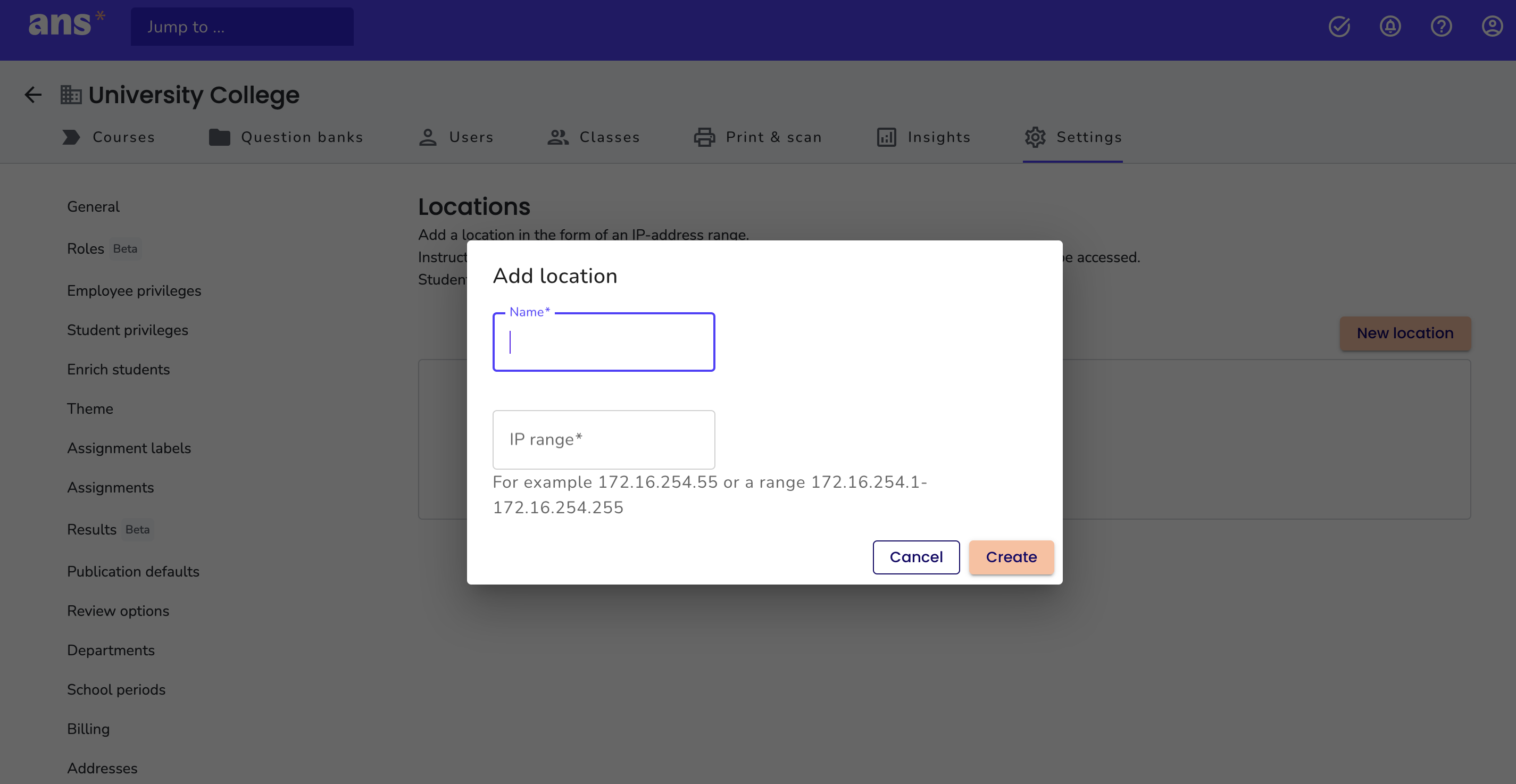Open the tasks checkmark icon

[x=1339, y=27]
